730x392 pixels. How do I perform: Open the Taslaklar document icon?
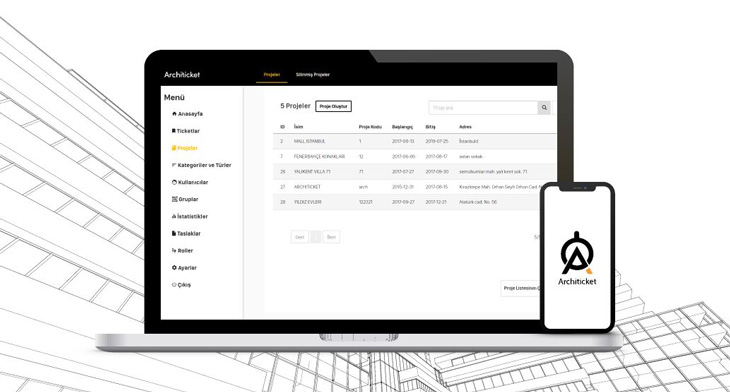coord(174,233)
